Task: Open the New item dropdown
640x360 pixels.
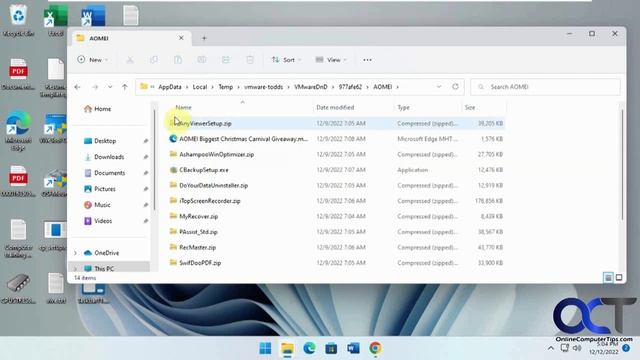Action: (93, 60)
